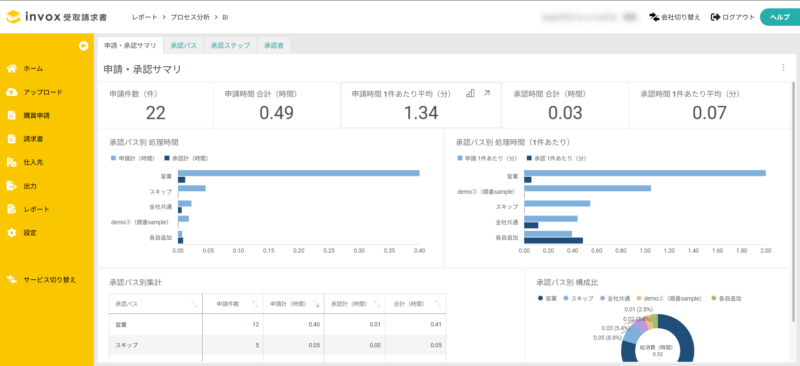Click the 請求書 document icon
Image resolution: width=800 pixels, height=366 pixels.
(x=12, y=139)
